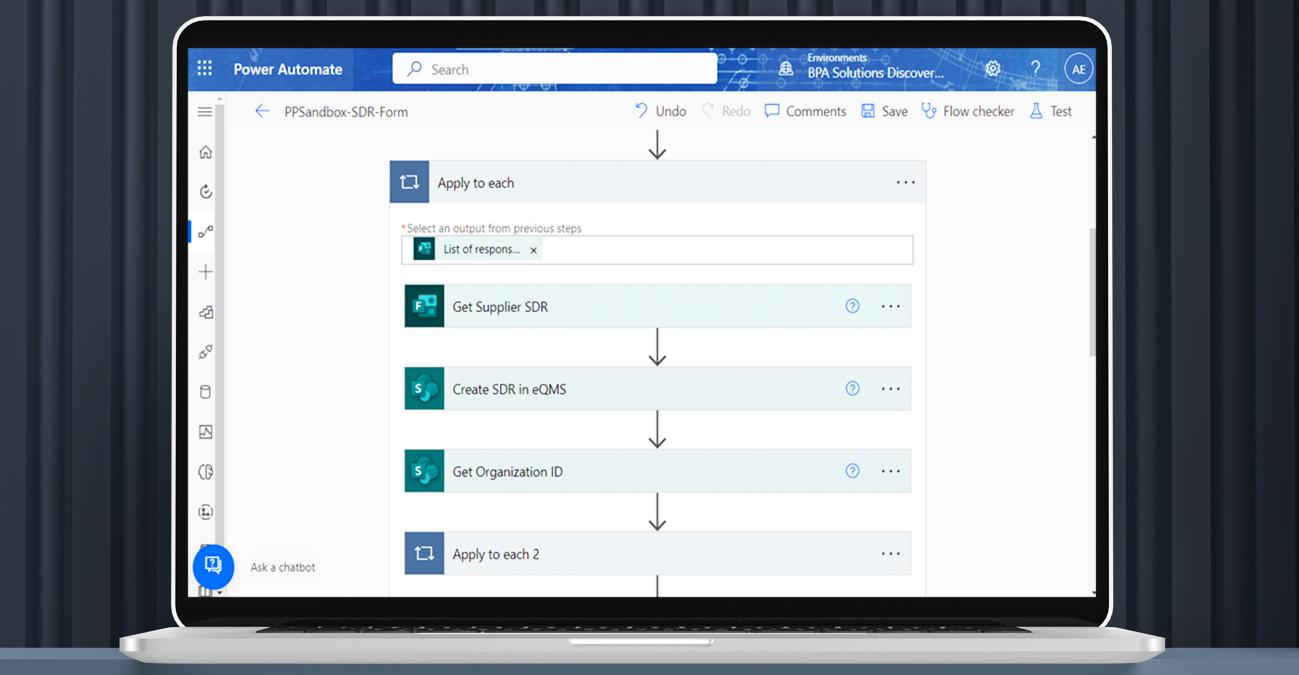The height and width of the screenshot is (675, 1299).
Task: Open the Create SDR in eQMS ellipsis menu
Action: (x=890, y=389)
